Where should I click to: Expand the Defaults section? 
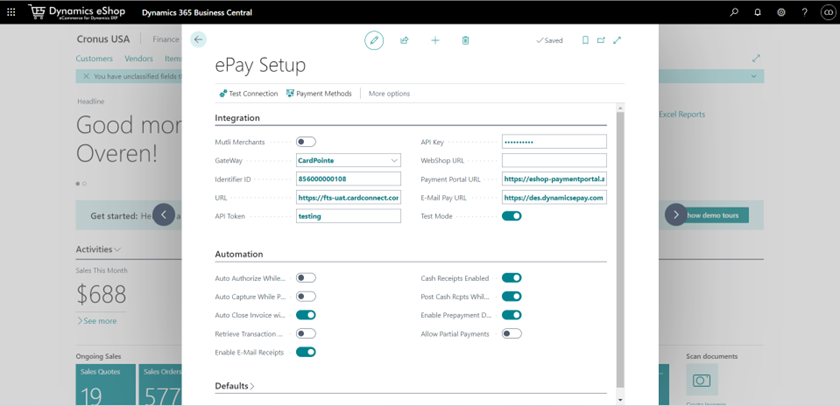[x=235, y=386]
